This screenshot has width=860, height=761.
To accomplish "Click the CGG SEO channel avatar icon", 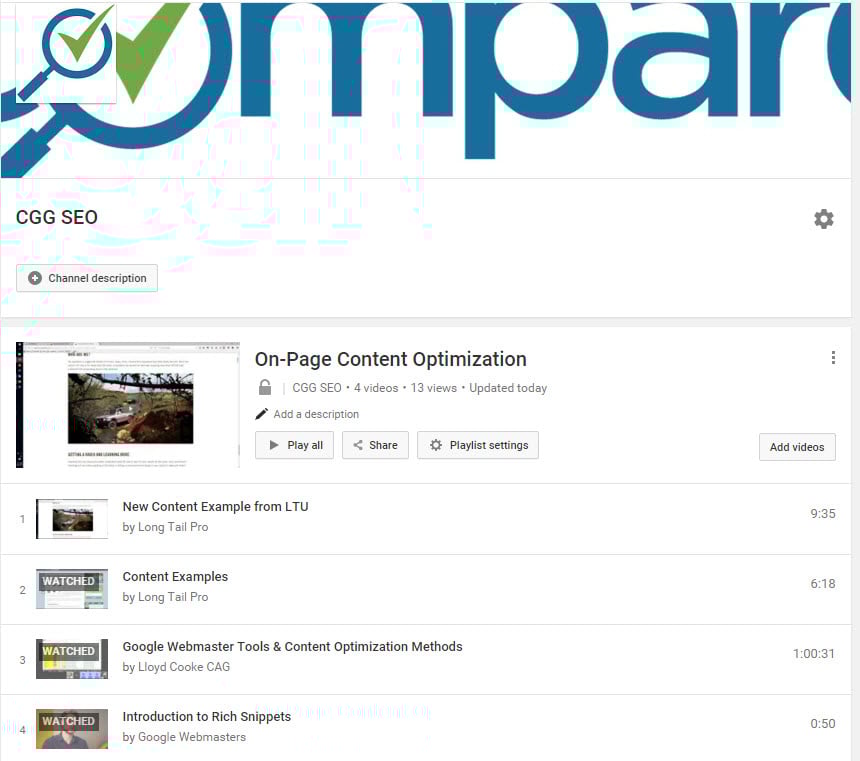I will click(66, 53).
